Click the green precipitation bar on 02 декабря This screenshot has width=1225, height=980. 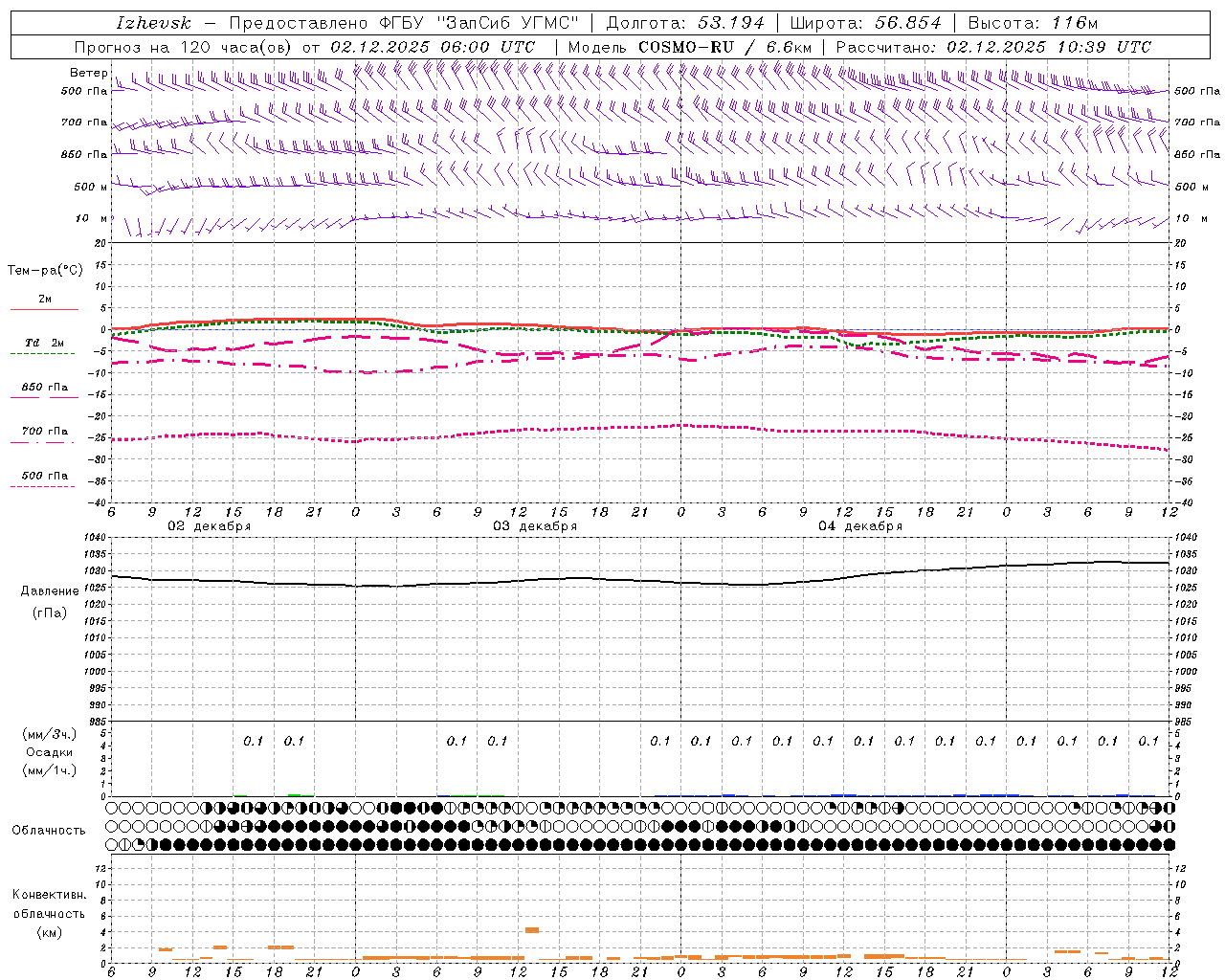tap(294, 794)
